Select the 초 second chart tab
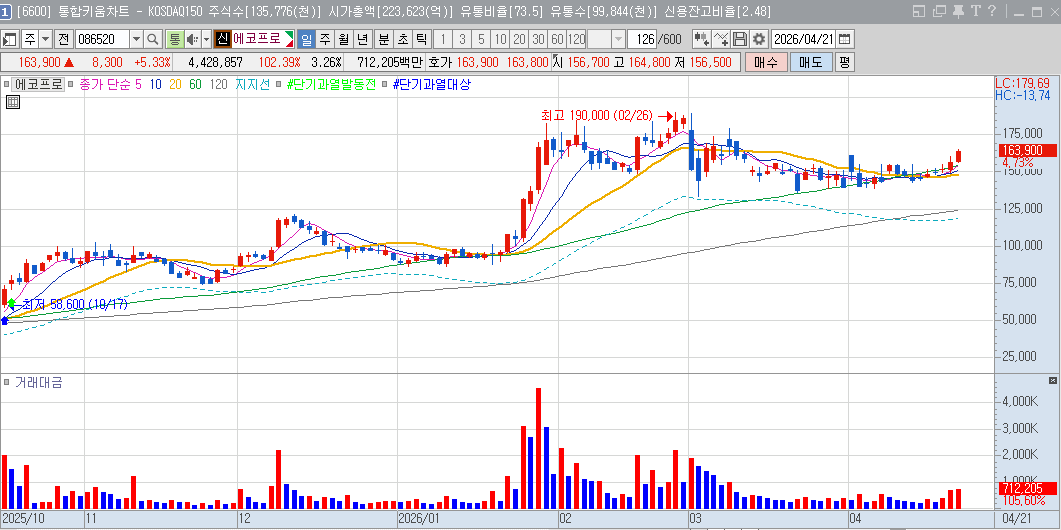The image size is (1061, 530). click(403, 39)
